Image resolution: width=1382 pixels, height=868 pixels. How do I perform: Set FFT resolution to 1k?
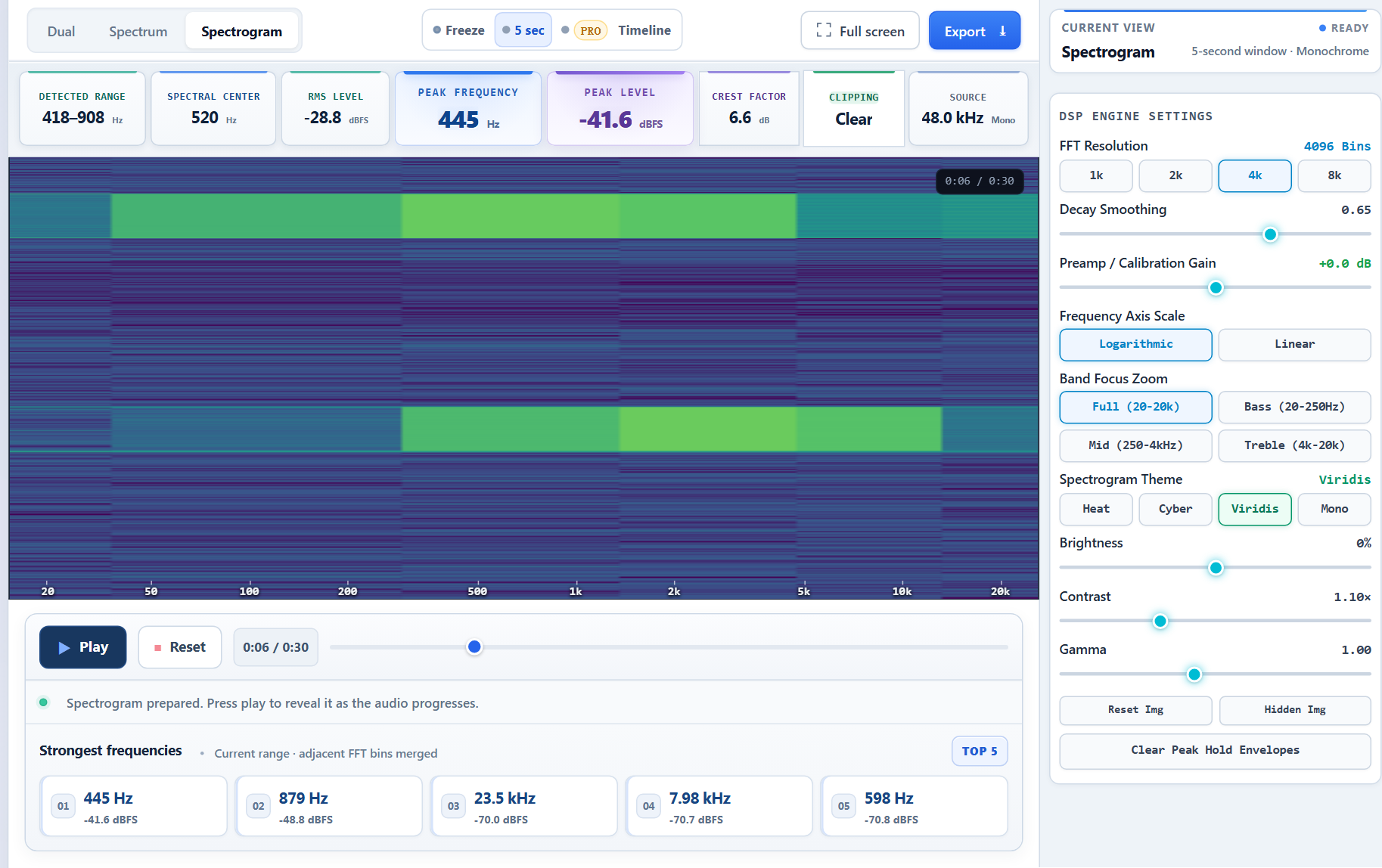(1096, 175)
